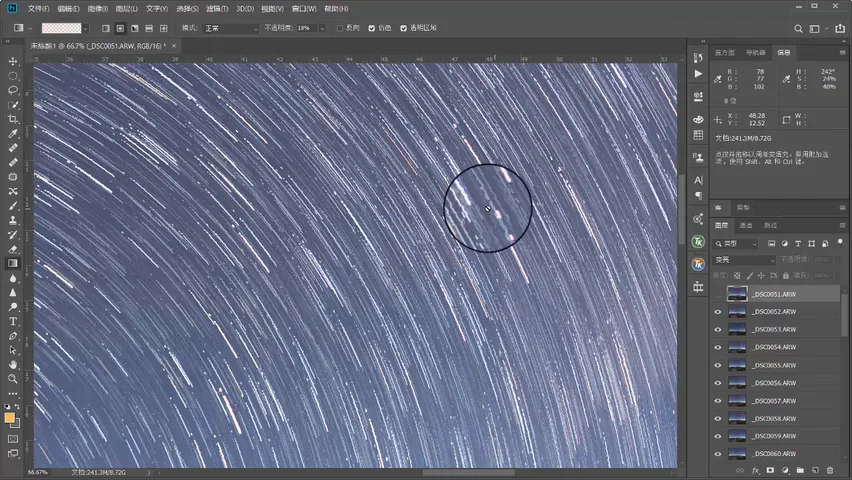Image resolution: width=852 pixels, height=480 pixels.
Task: Show the _DSC0051.ARW layer visibility
Action: coord(718,294)
